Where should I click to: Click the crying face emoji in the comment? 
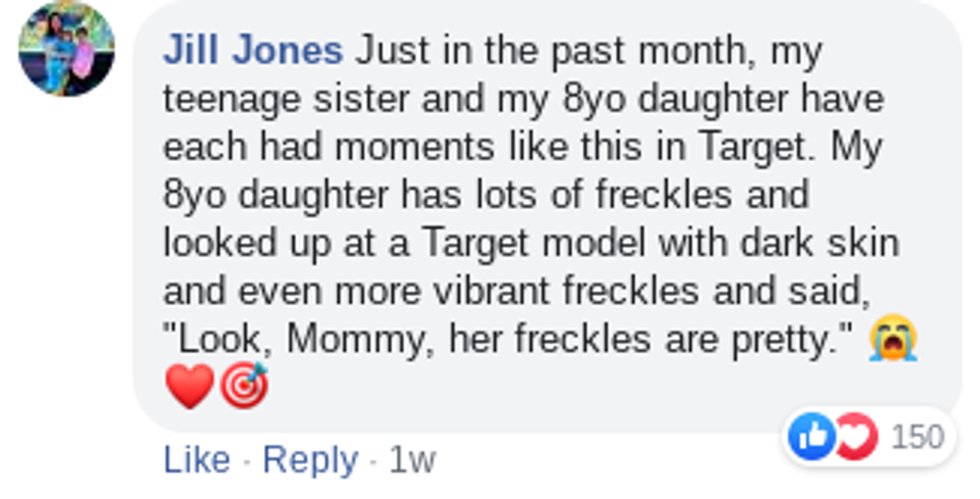click(x=893, y=340)
